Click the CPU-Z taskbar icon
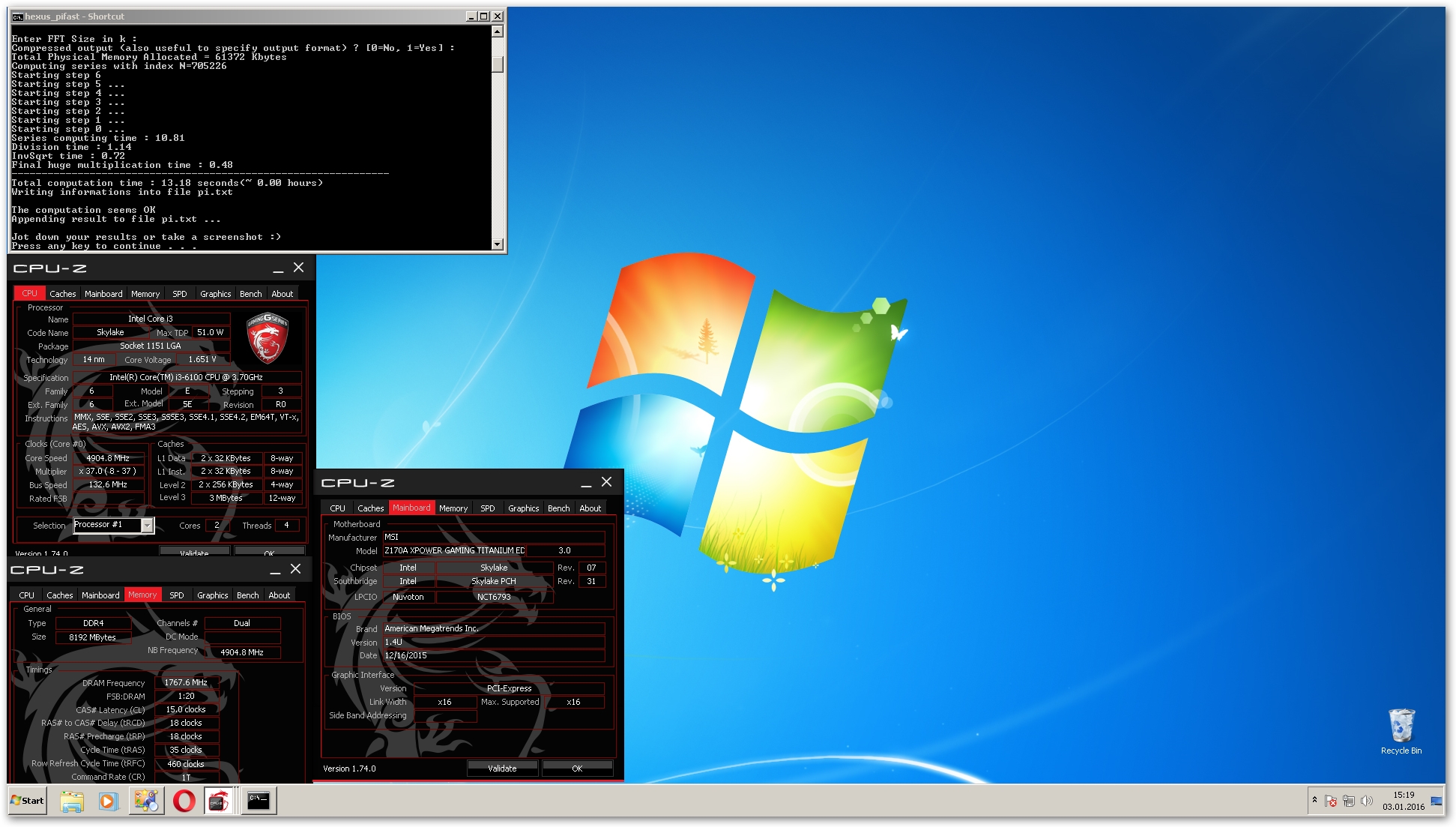 click(219, 801)
